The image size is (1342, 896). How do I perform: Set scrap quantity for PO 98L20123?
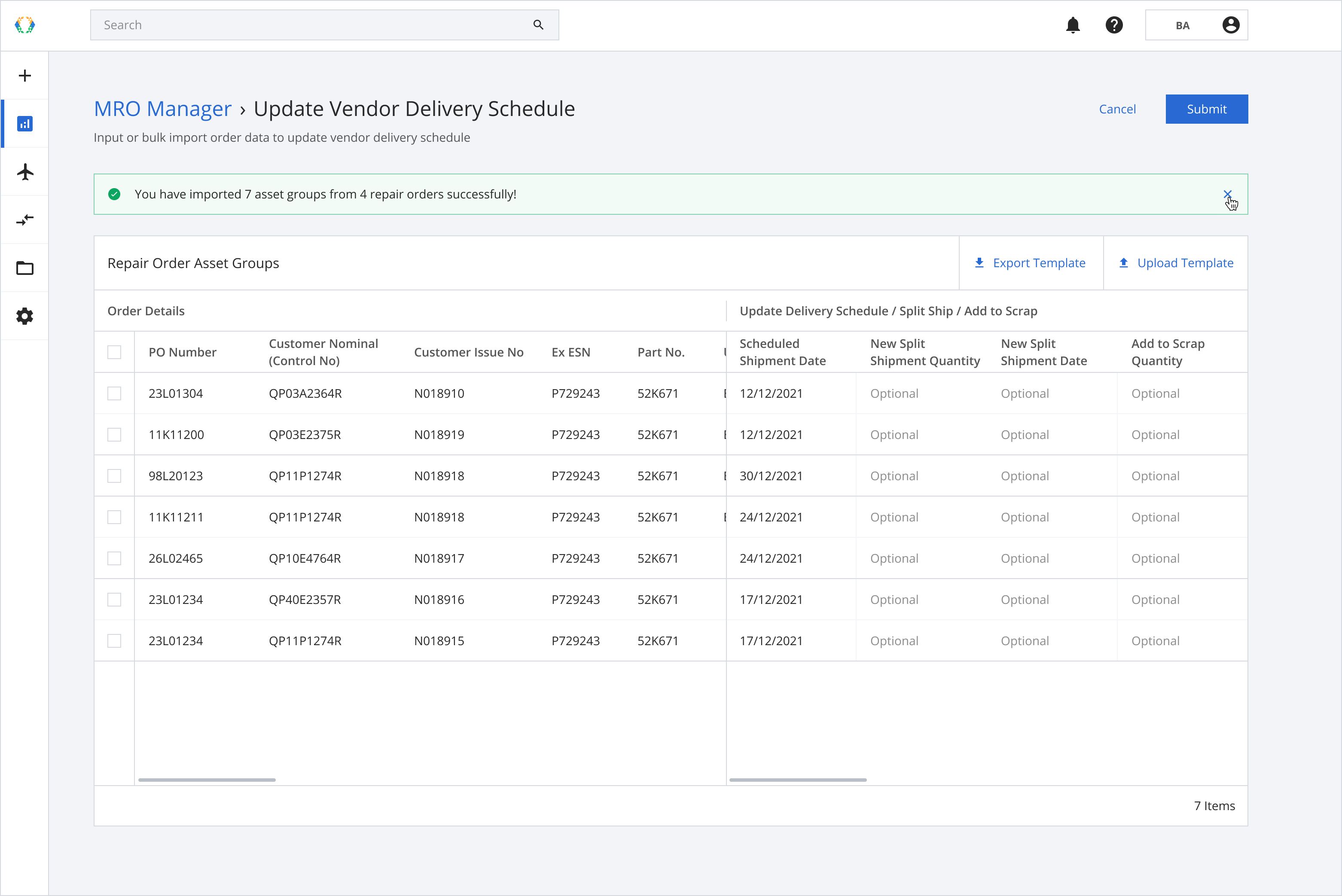(x=1182, y=475)
